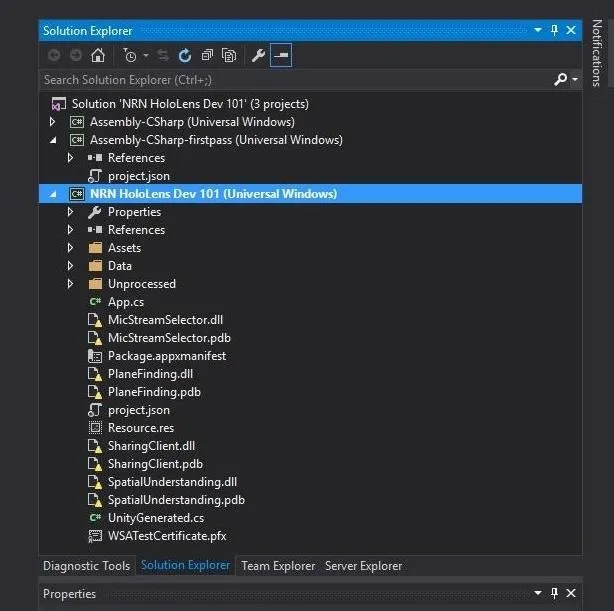Select PlaneFinding.pdb file
Viewport: 614px width, 611px height.
tap(154, 392)
